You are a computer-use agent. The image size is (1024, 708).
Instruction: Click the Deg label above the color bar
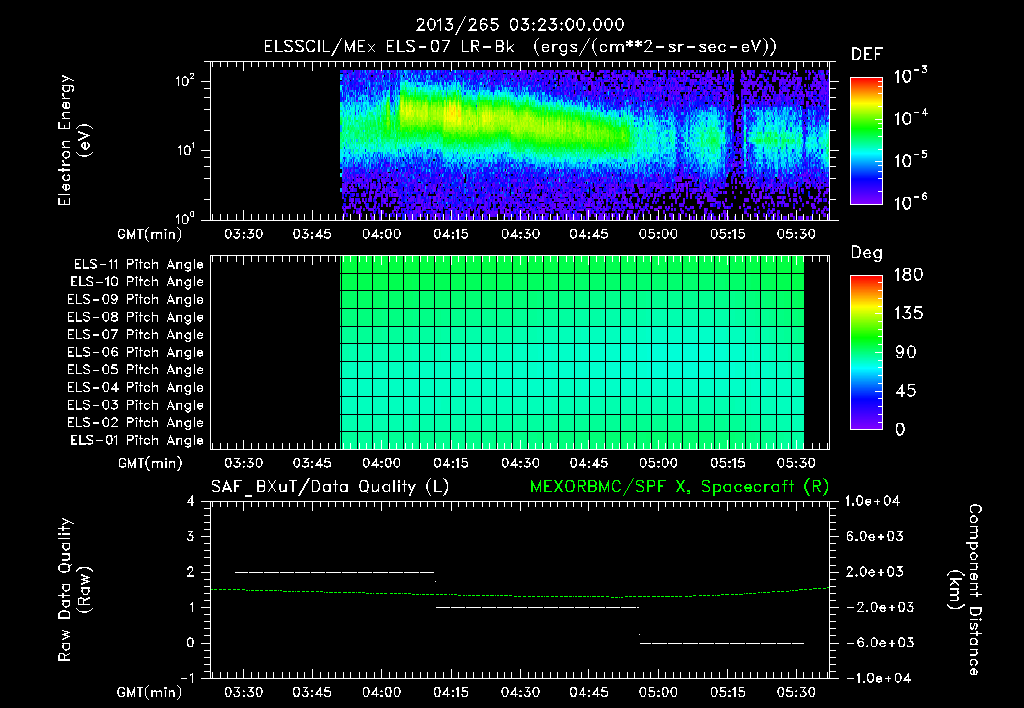coord(866,253)
